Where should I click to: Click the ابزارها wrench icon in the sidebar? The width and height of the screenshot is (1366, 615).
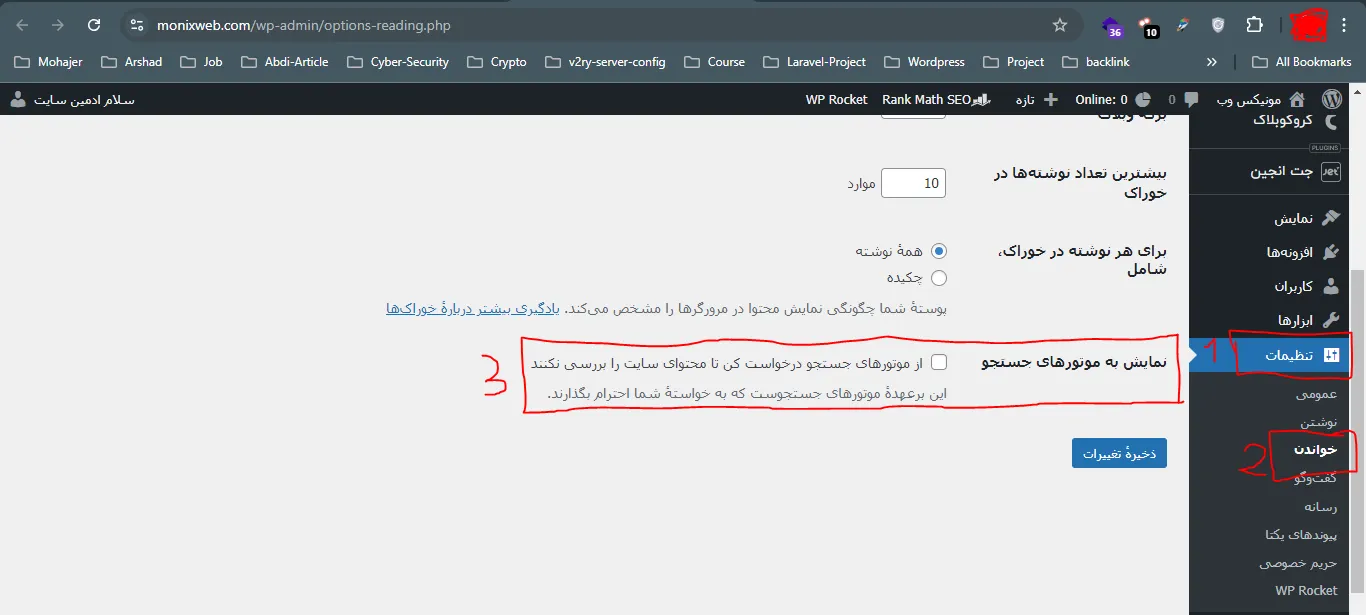pyautogui.click(x=1330, y=320)
